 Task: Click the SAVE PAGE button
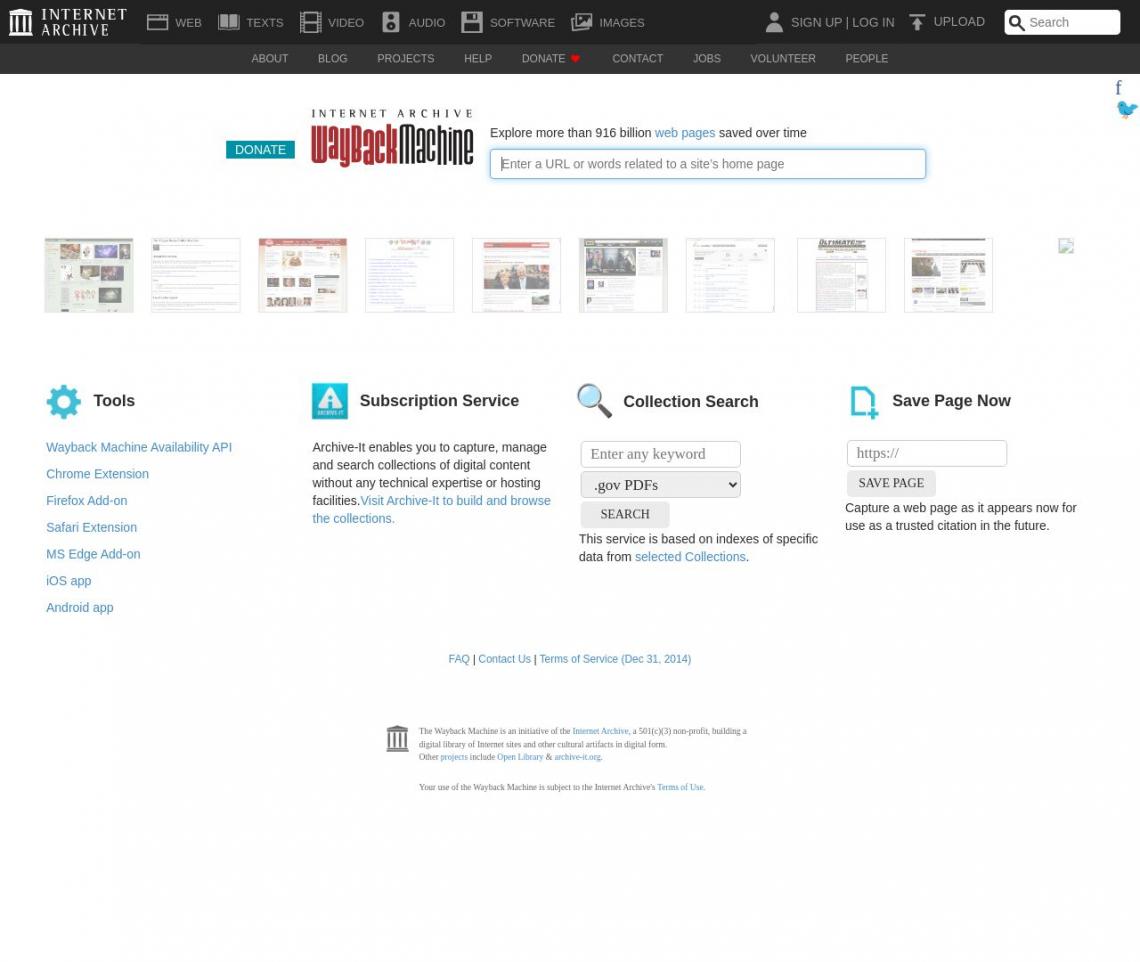[891, 483]
